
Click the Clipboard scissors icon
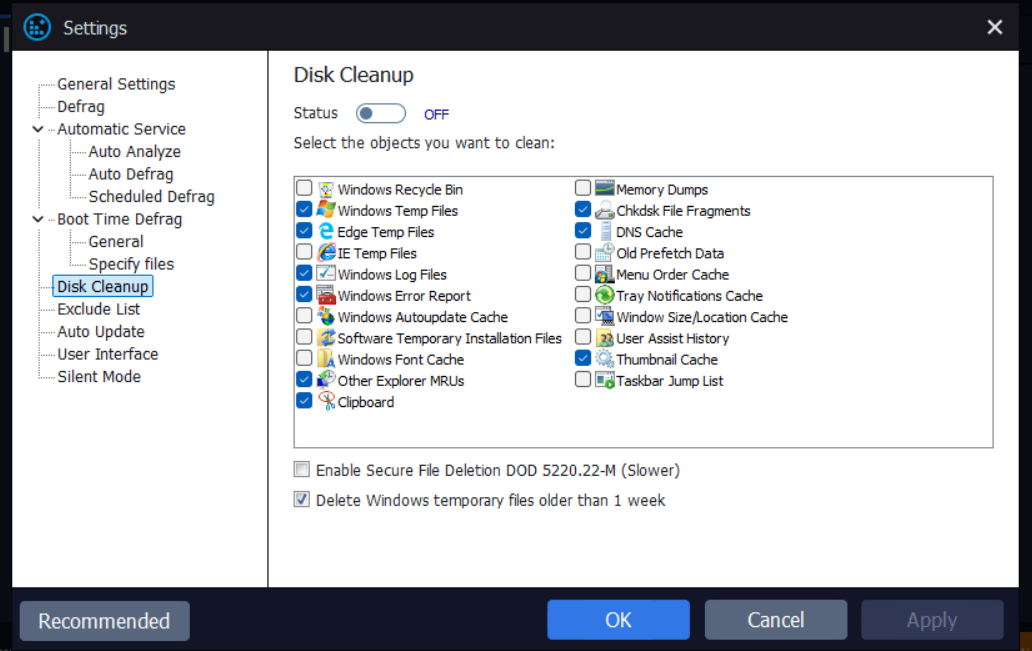(x=326, y=402)
